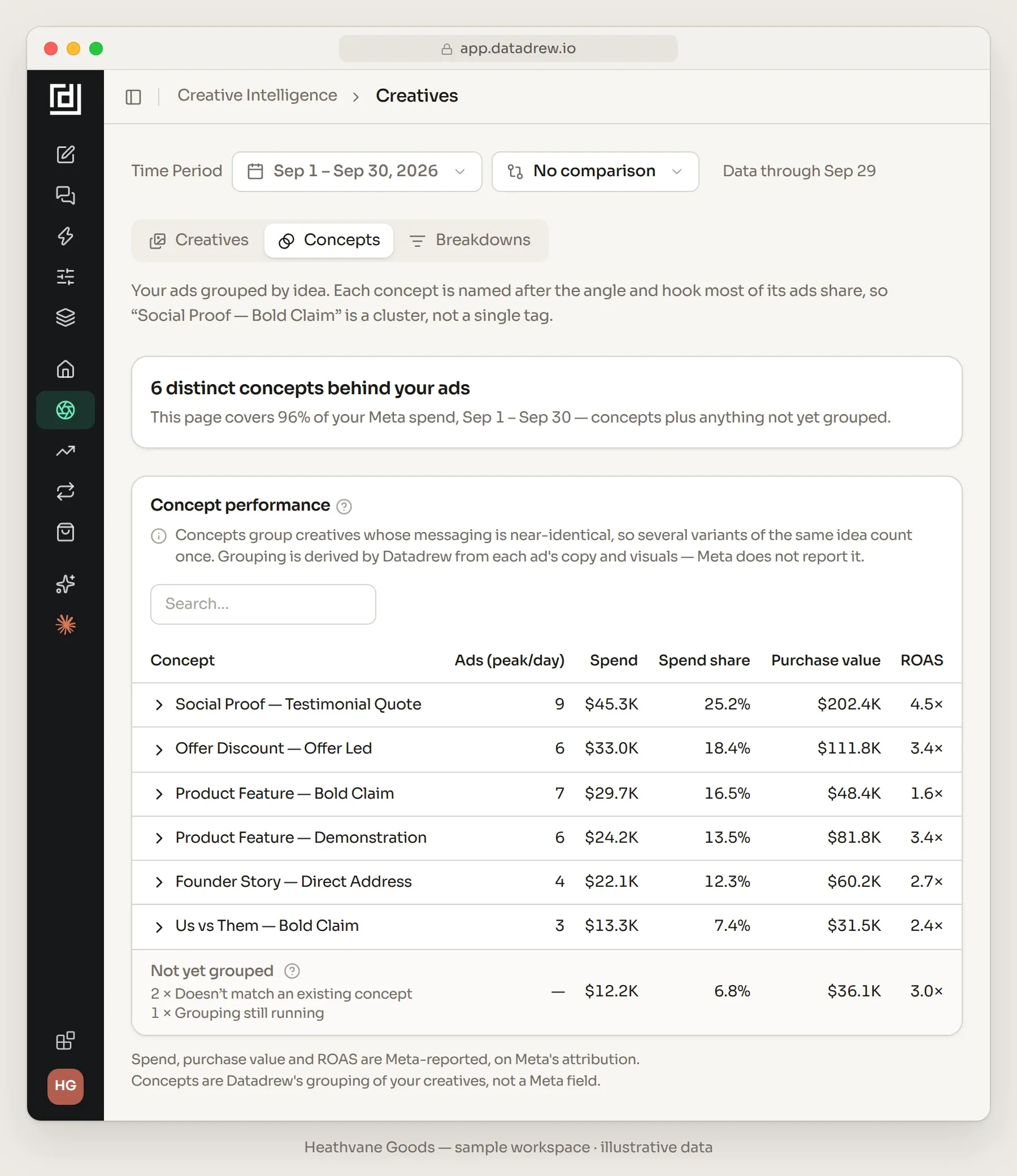The image size is (1017, 1176).
Task: Sort by the Spend share column header
Action: tap(704, 660)
